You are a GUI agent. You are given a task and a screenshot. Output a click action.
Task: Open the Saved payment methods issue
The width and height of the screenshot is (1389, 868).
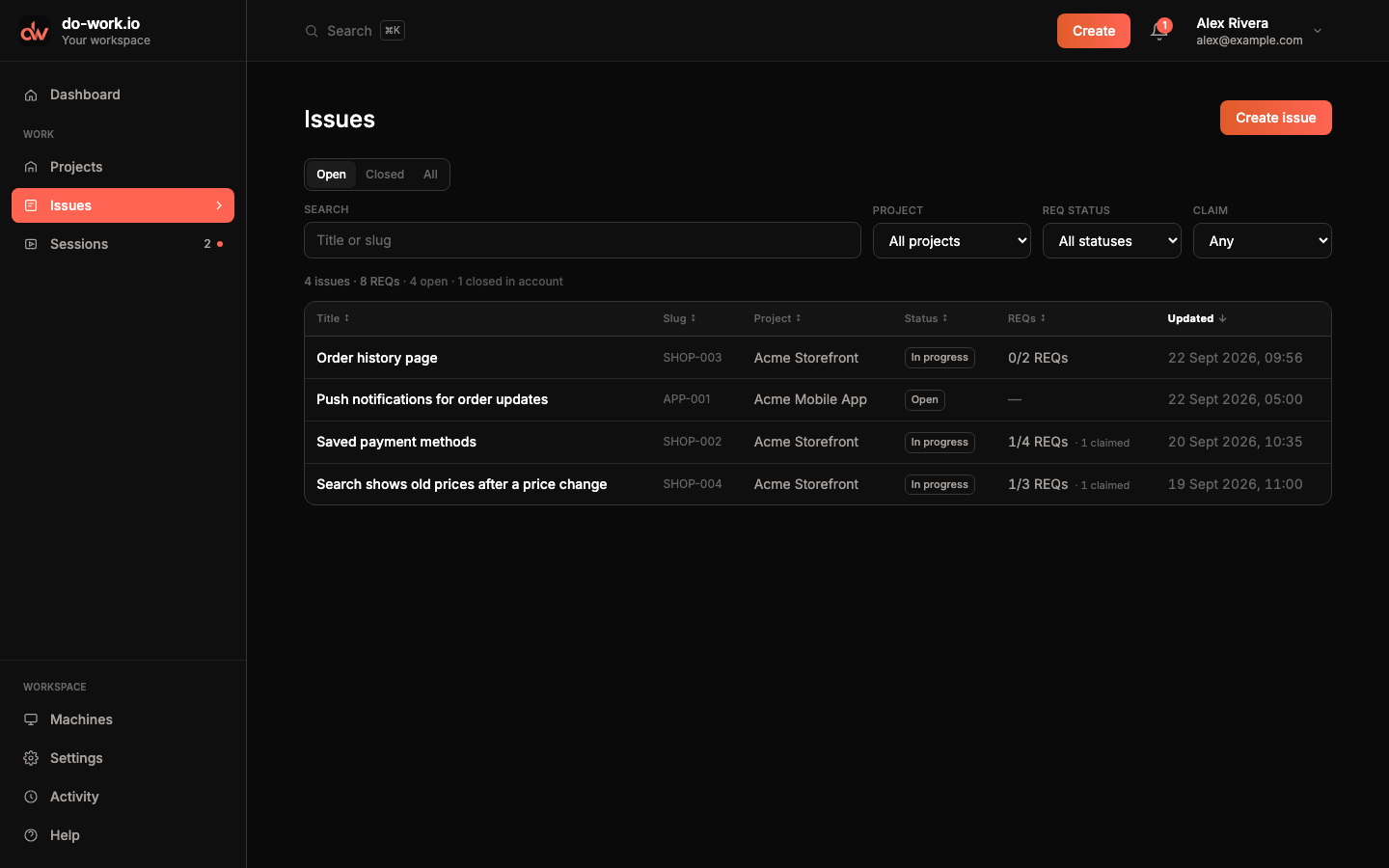pyautogui.click(x=396, y=442)
